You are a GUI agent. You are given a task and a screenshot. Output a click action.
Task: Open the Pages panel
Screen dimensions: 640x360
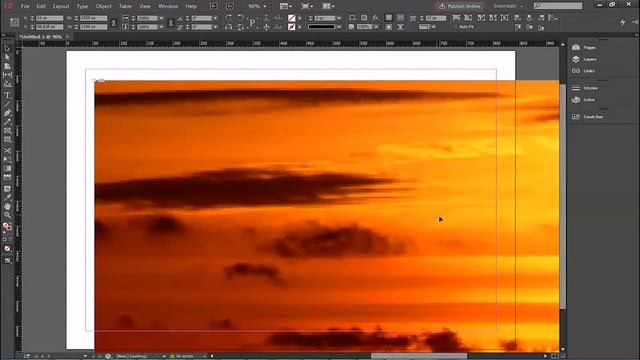[584, 47]
